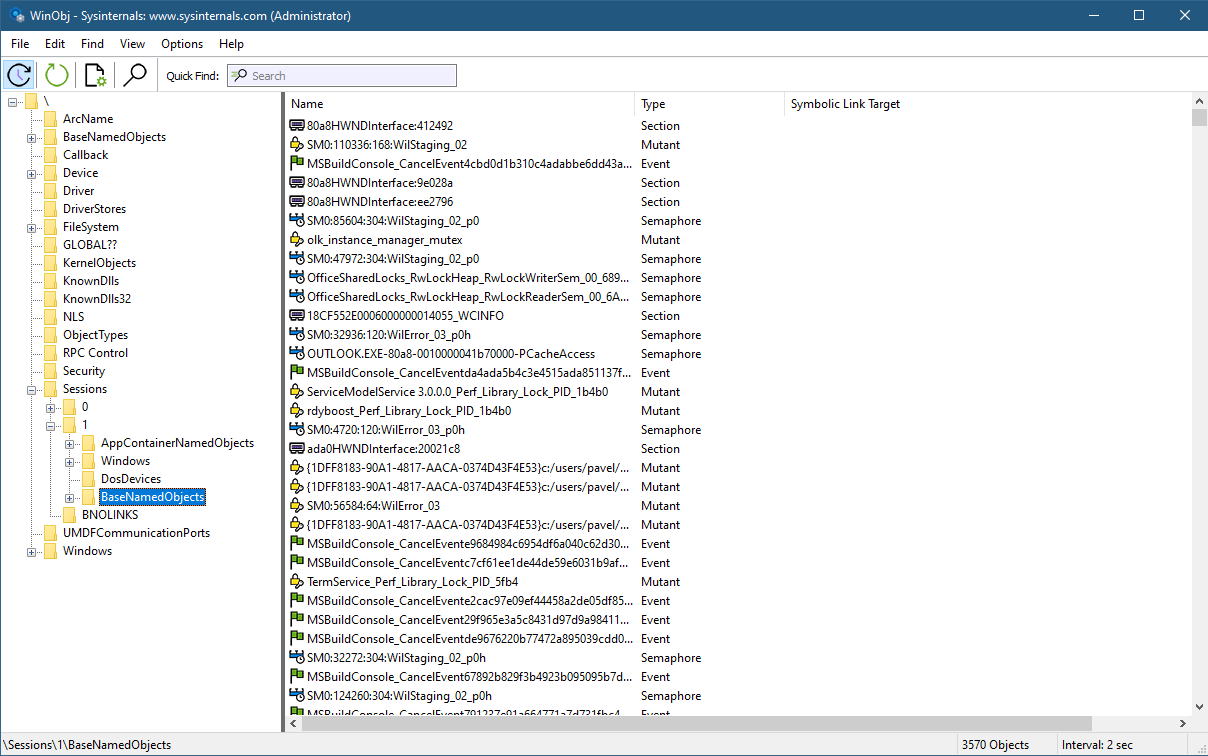This screenshot has width=1208, height=756.
Task: Select the ObjectTypes tree item
Action: [x=95, y=335]
